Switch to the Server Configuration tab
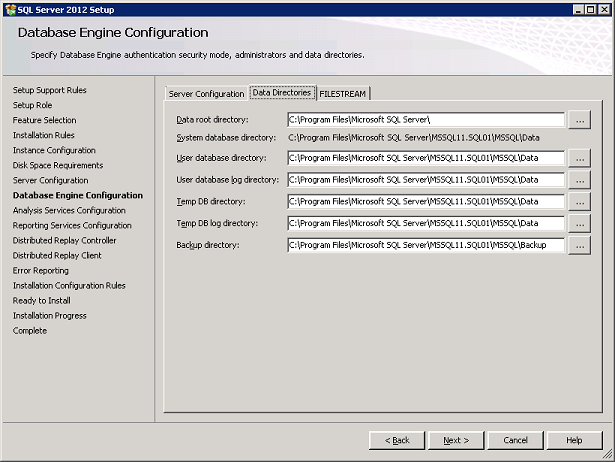615x462 pixels. [206, 94]
